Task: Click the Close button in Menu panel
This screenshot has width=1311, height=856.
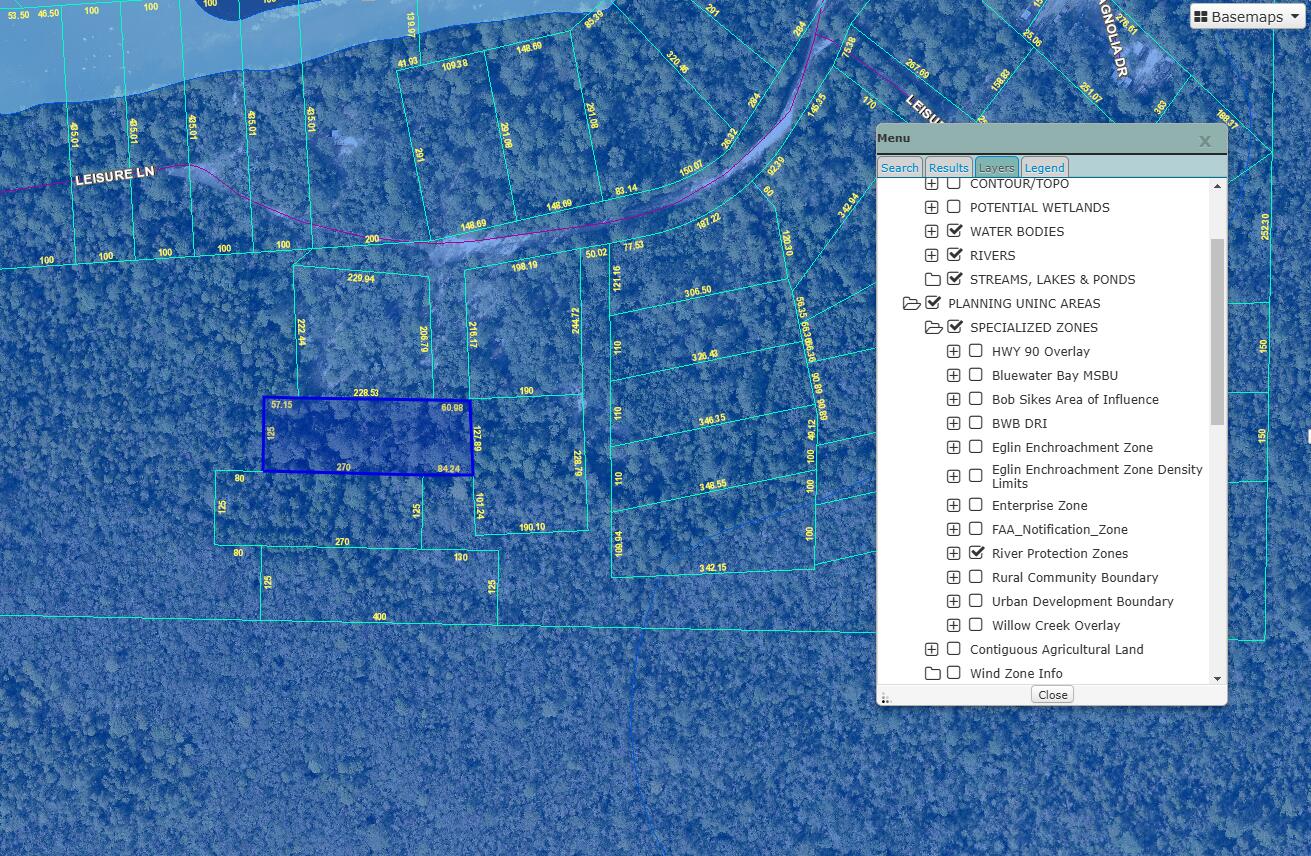Action: (x=1052, y=694)
